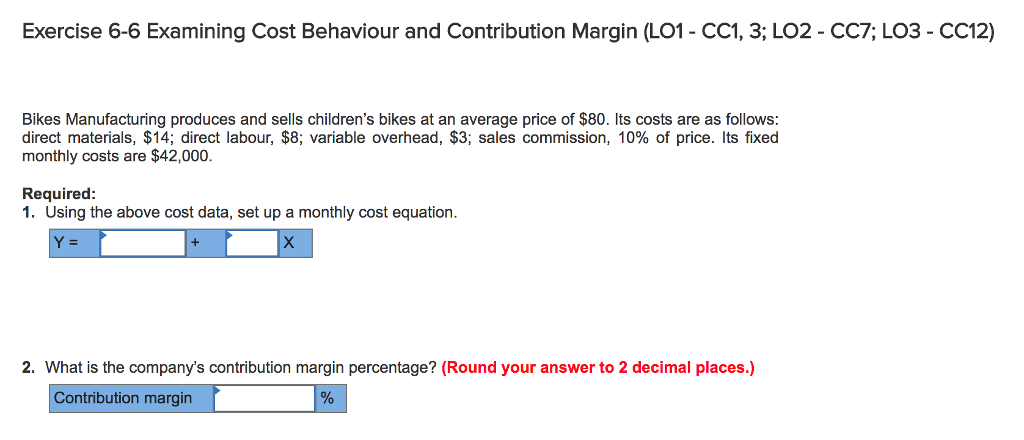This screenshot has height=440, width=1024.
Task: Select the 'Contribution margin' label cell
Action: [131, 398]
